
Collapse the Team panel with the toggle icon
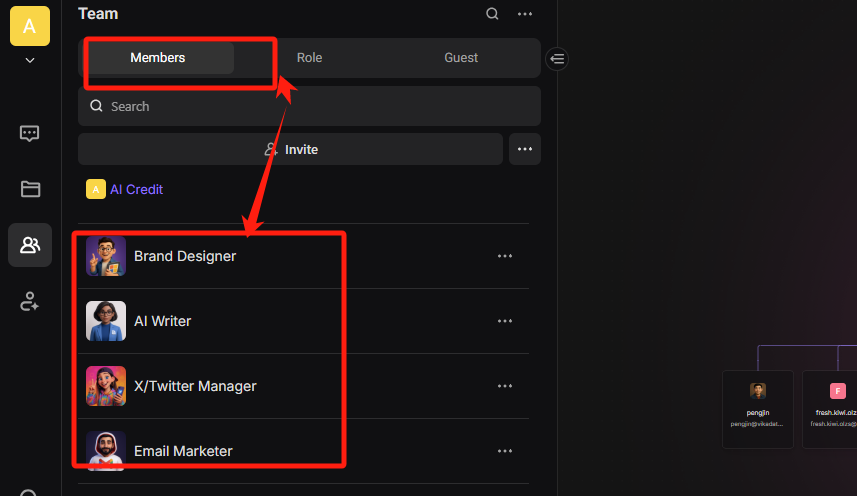(x=558, y=59)
